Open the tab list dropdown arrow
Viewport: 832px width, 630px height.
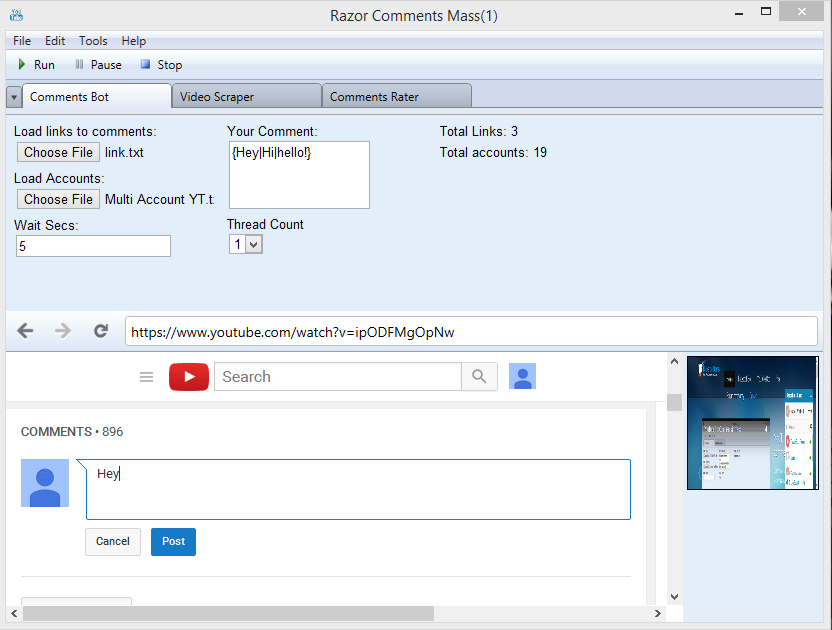click(14, 97)
